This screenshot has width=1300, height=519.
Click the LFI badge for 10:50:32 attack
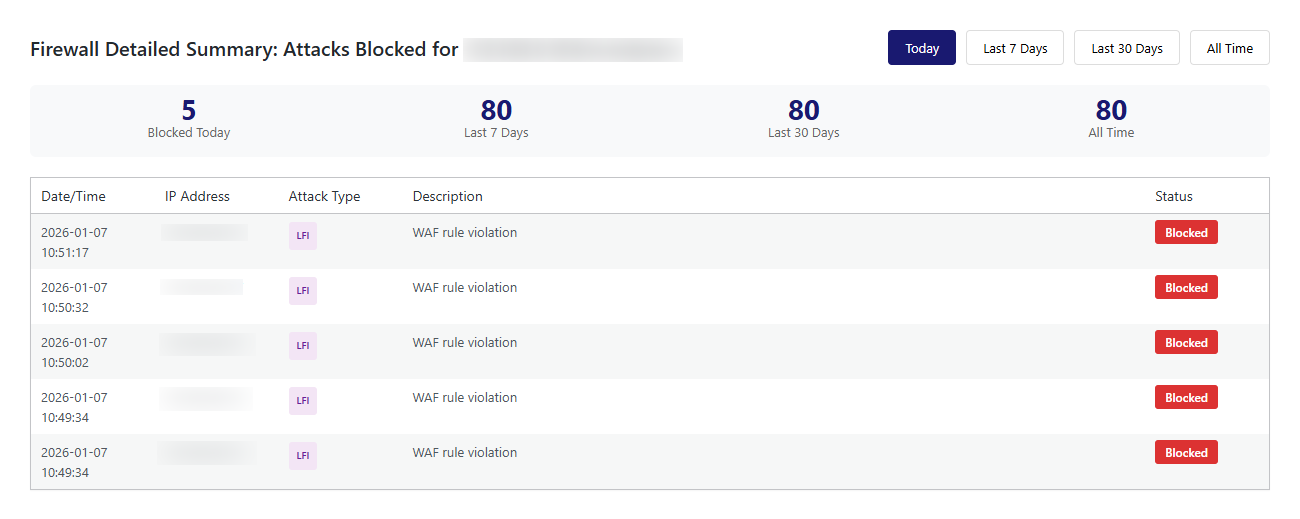coord(302,291)
